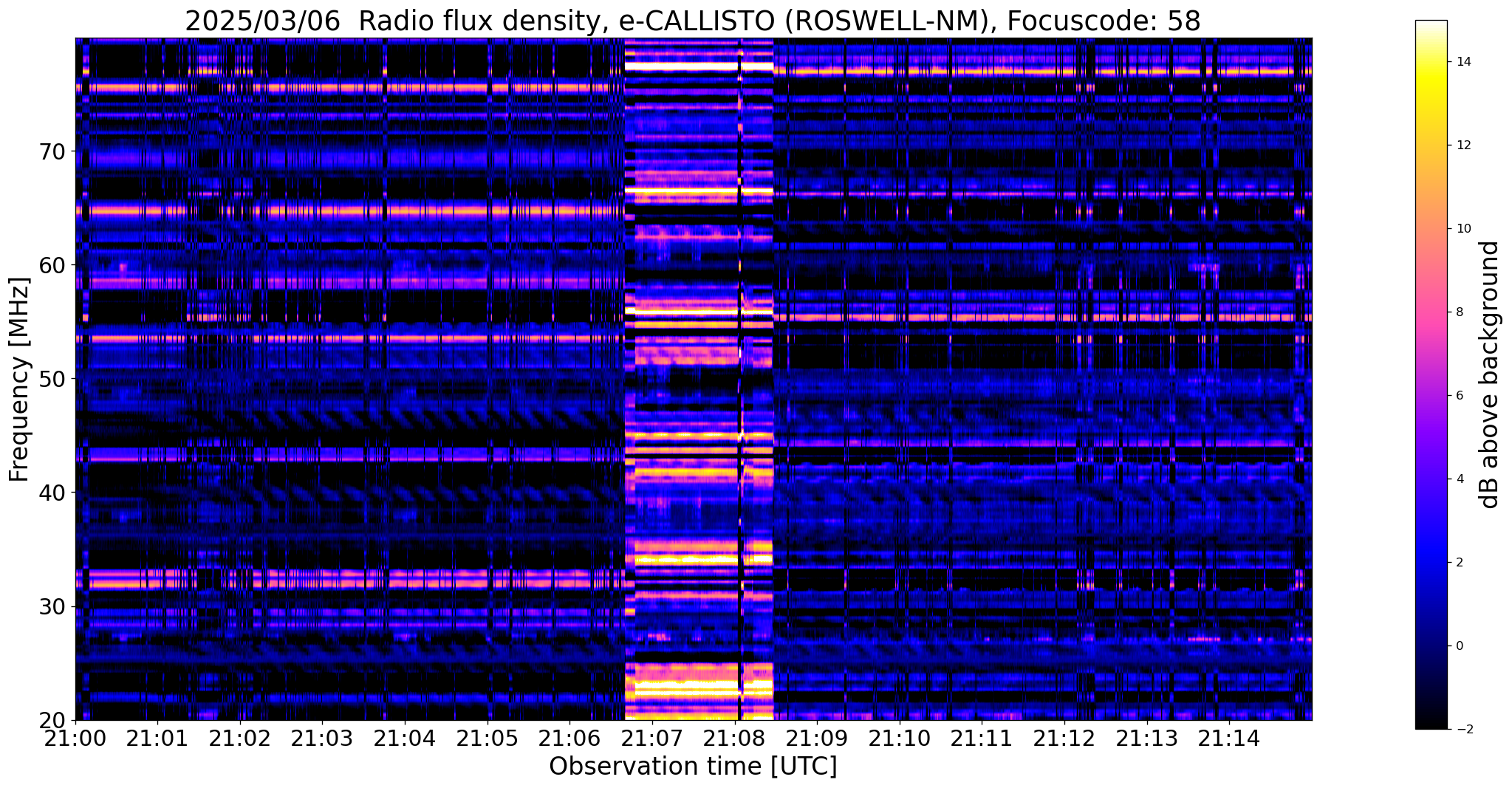This screenshot has width=1512, height=788.
Task: Click the 'dB above background' colorbar label
Action: (x=1489, y=374)
